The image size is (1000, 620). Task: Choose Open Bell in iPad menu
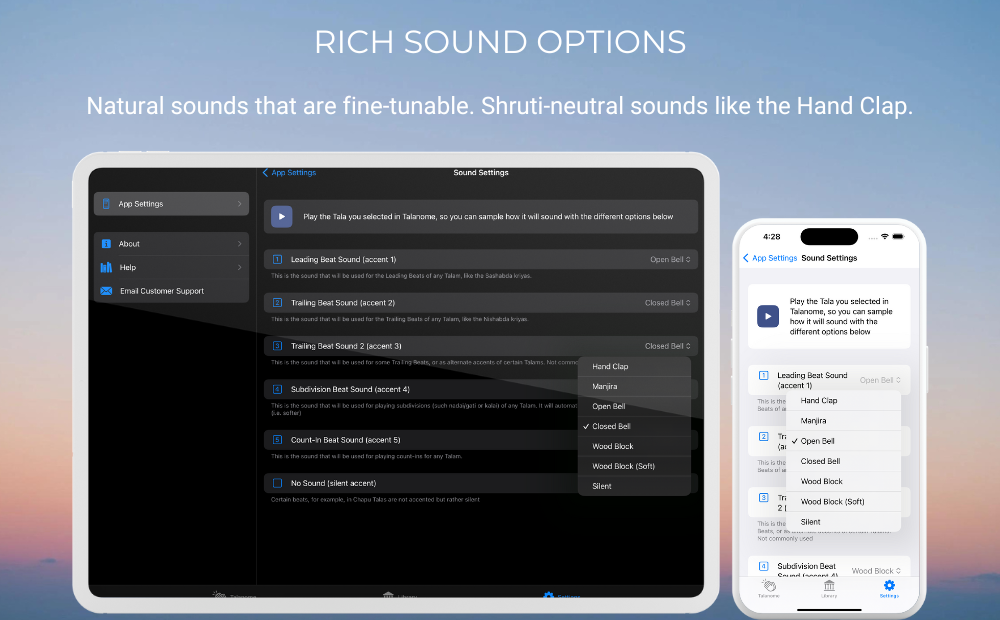click(x=634, y=406)
